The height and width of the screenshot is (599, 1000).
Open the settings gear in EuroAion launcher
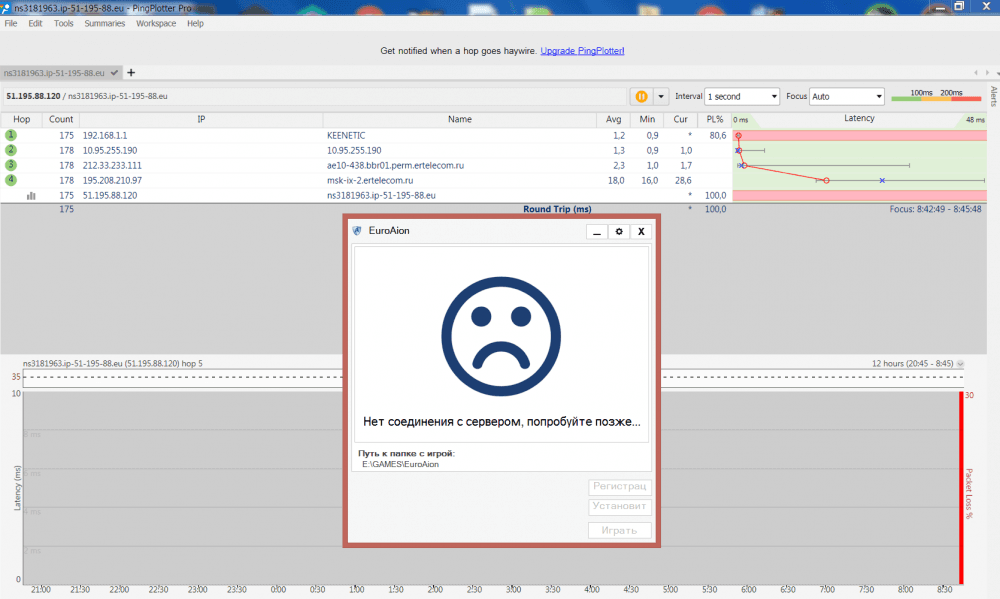[x=619, y=231]
